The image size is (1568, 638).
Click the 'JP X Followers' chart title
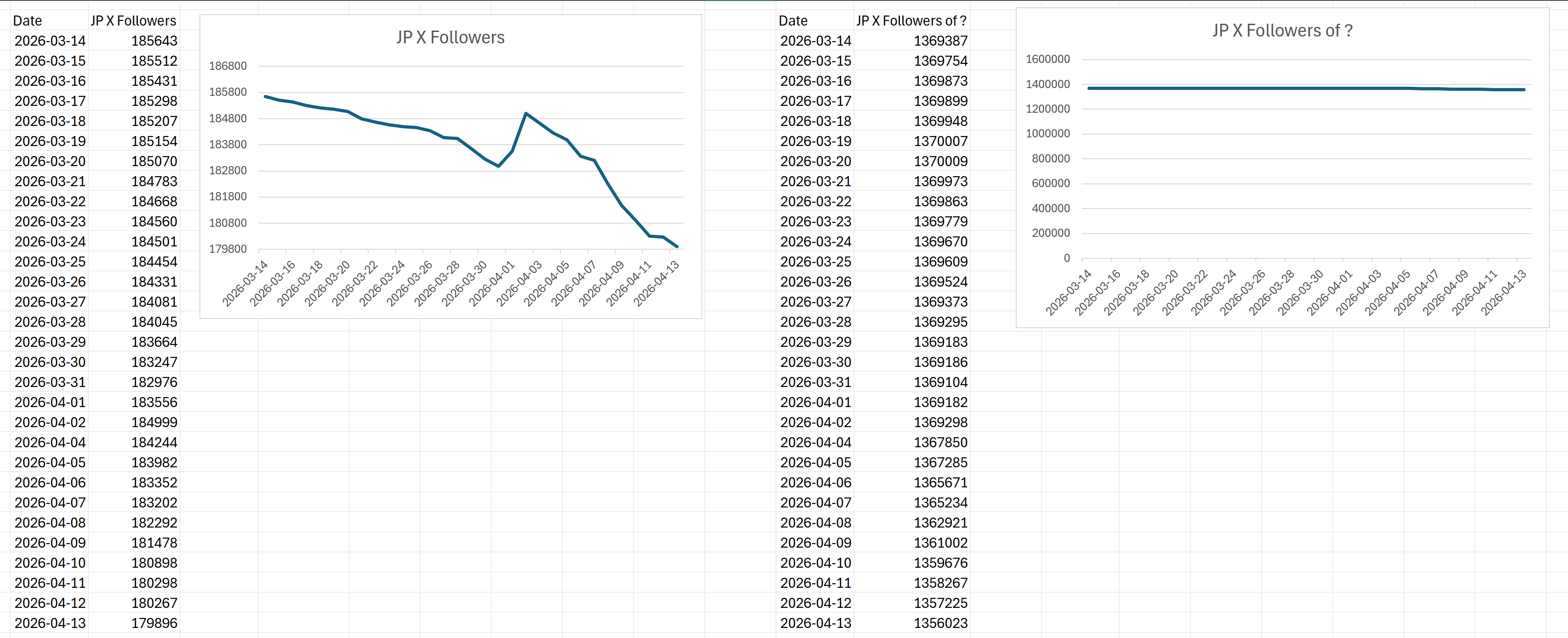coord(450,38)
